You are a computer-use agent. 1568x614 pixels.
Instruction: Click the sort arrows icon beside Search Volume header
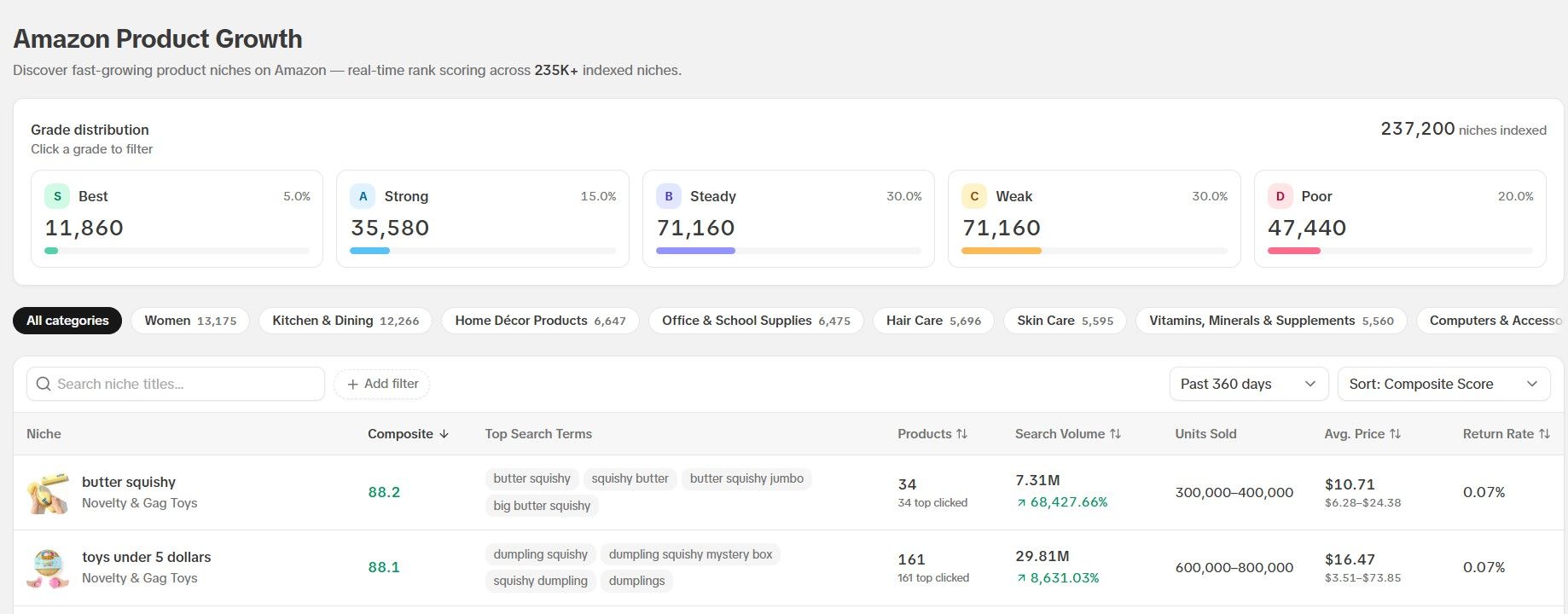click(1115, 434)
